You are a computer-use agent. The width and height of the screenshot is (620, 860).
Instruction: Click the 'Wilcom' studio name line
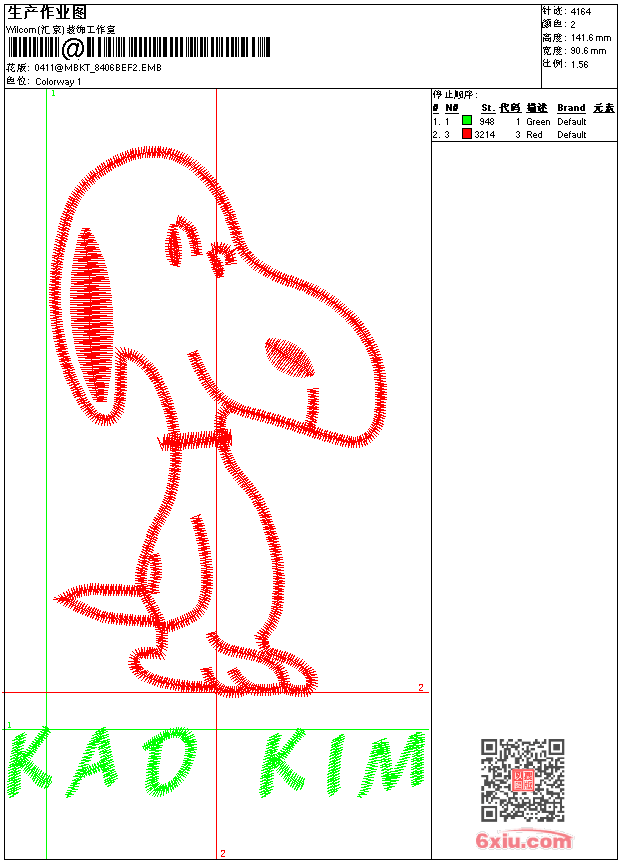[61, 30]
